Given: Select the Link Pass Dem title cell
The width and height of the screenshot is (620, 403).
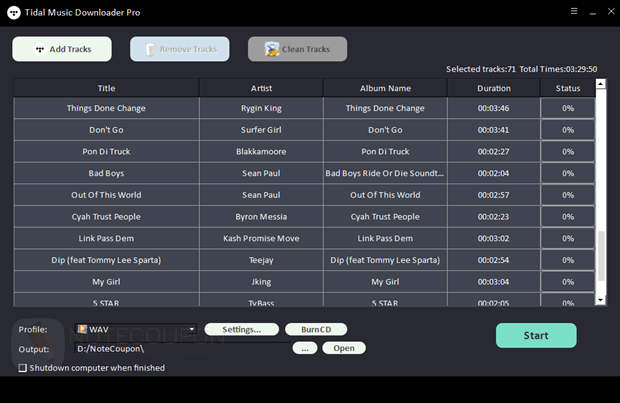Looking at the screenshot, I should coord(106,238).
